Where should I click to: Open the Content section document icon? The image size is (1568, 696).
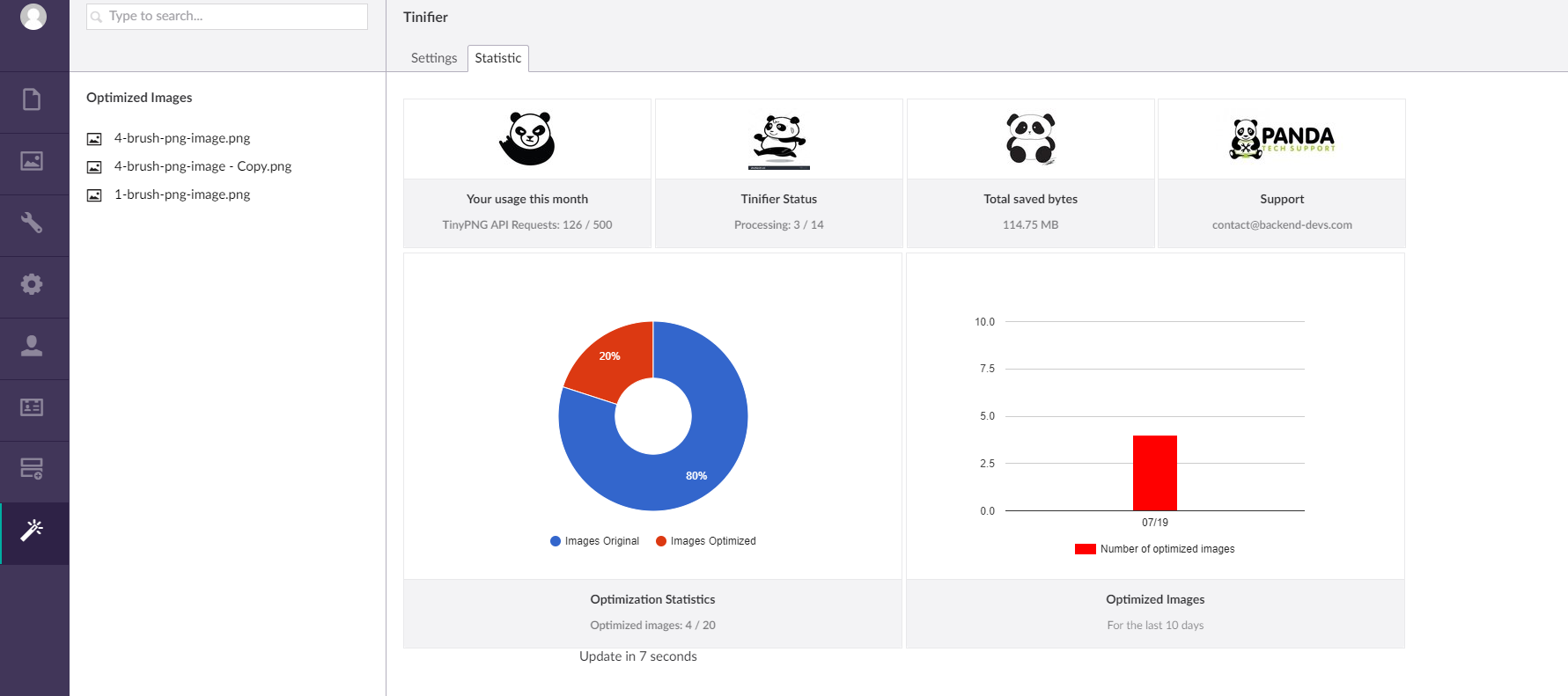(32, 99)
